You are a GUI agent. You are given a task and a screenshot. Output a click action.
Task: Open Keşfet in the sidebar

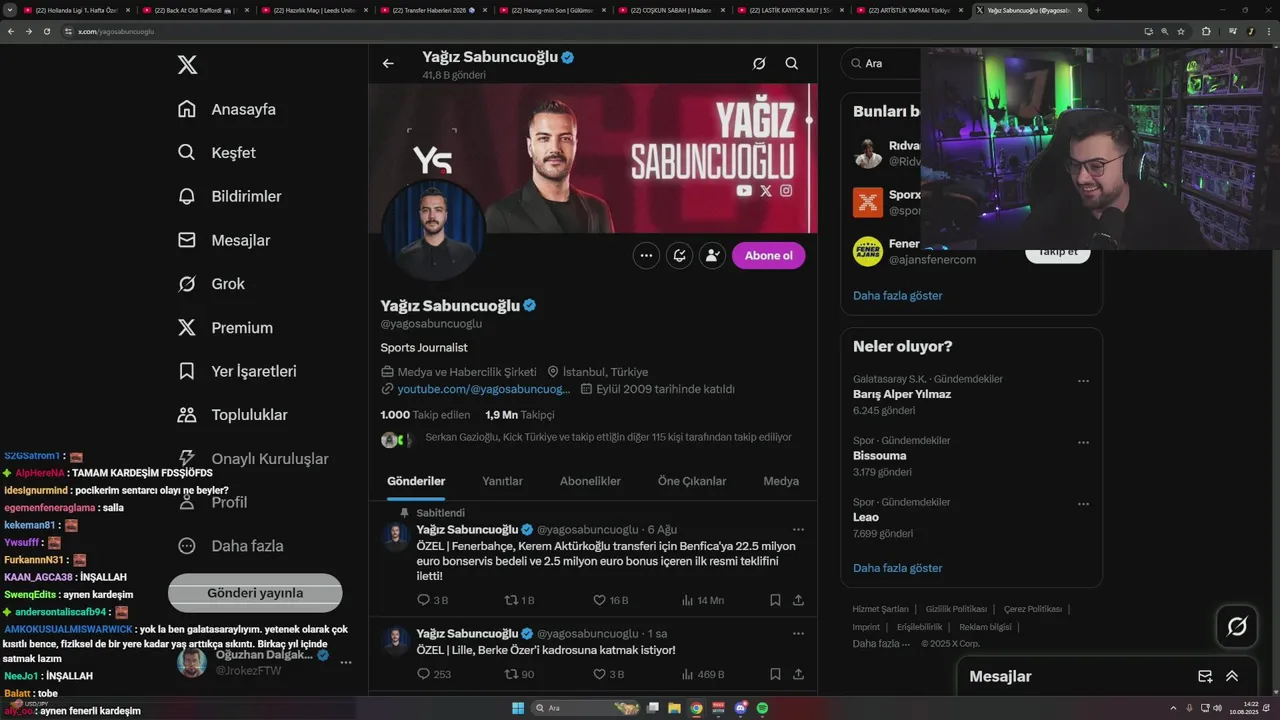216,153
